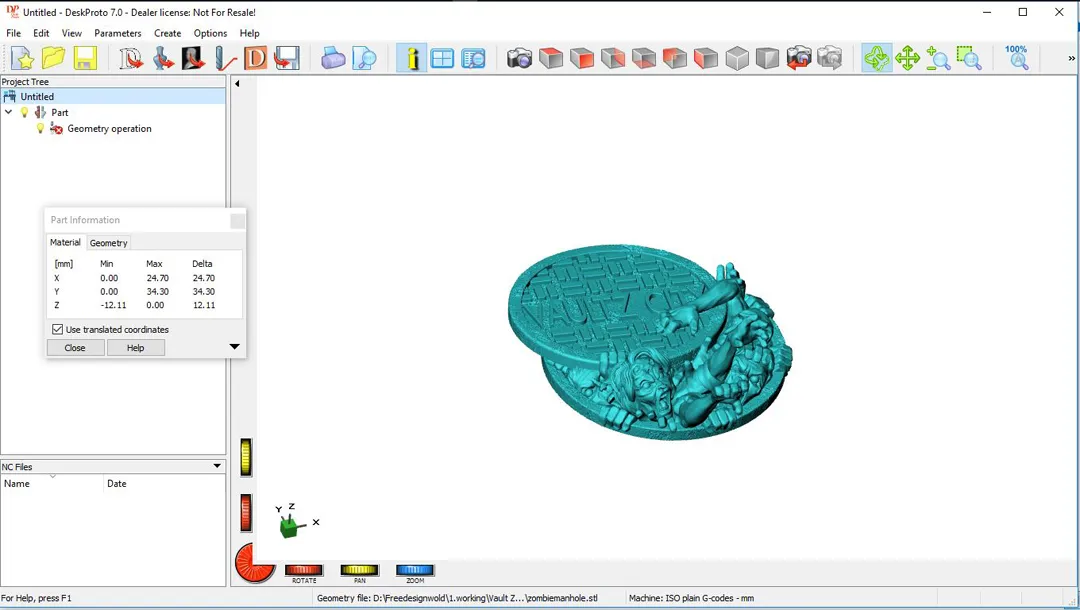This screenshot has height=610, width=1080.
Task: Open the Create menu
Action: [167, 33]
